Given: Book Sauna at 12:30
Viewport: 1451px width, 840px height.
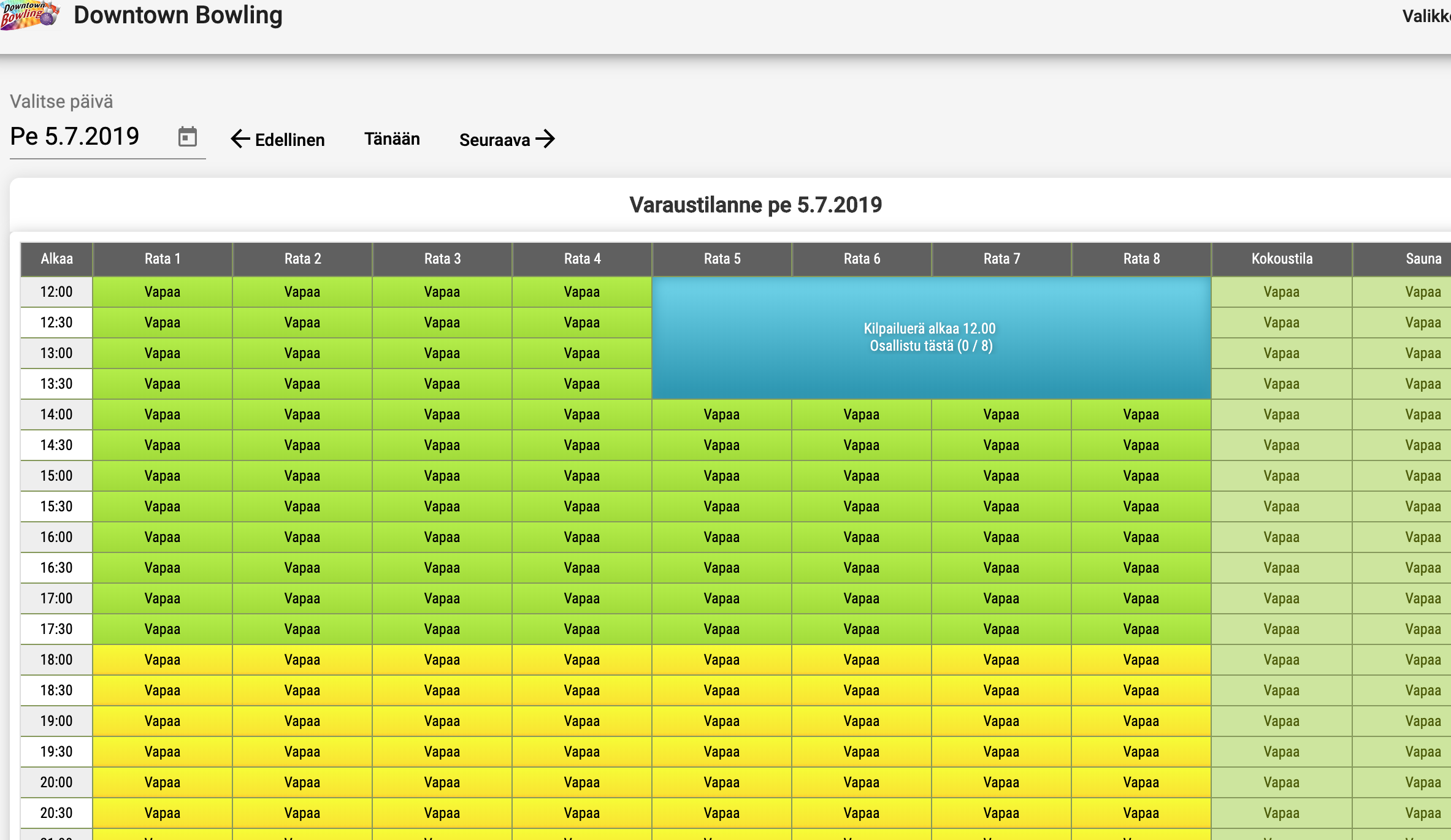Looking at the screenshot, I should click(1402, 323).
